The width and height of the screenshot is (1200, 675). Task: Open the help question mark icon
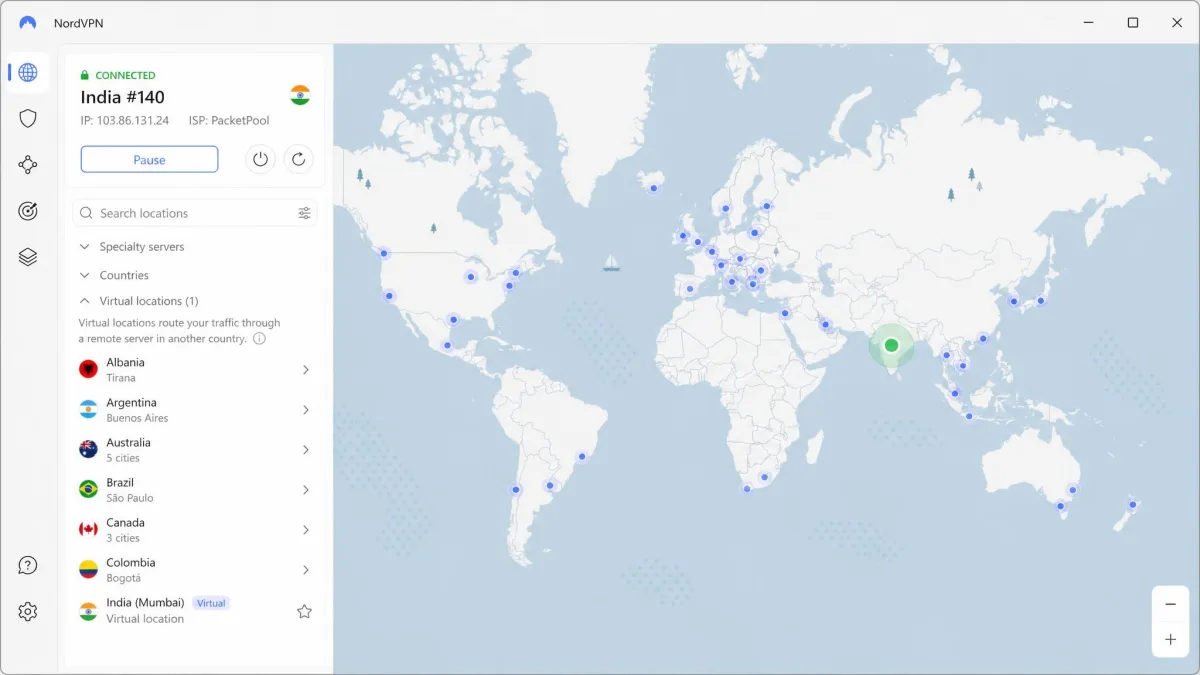coord(28,566)
